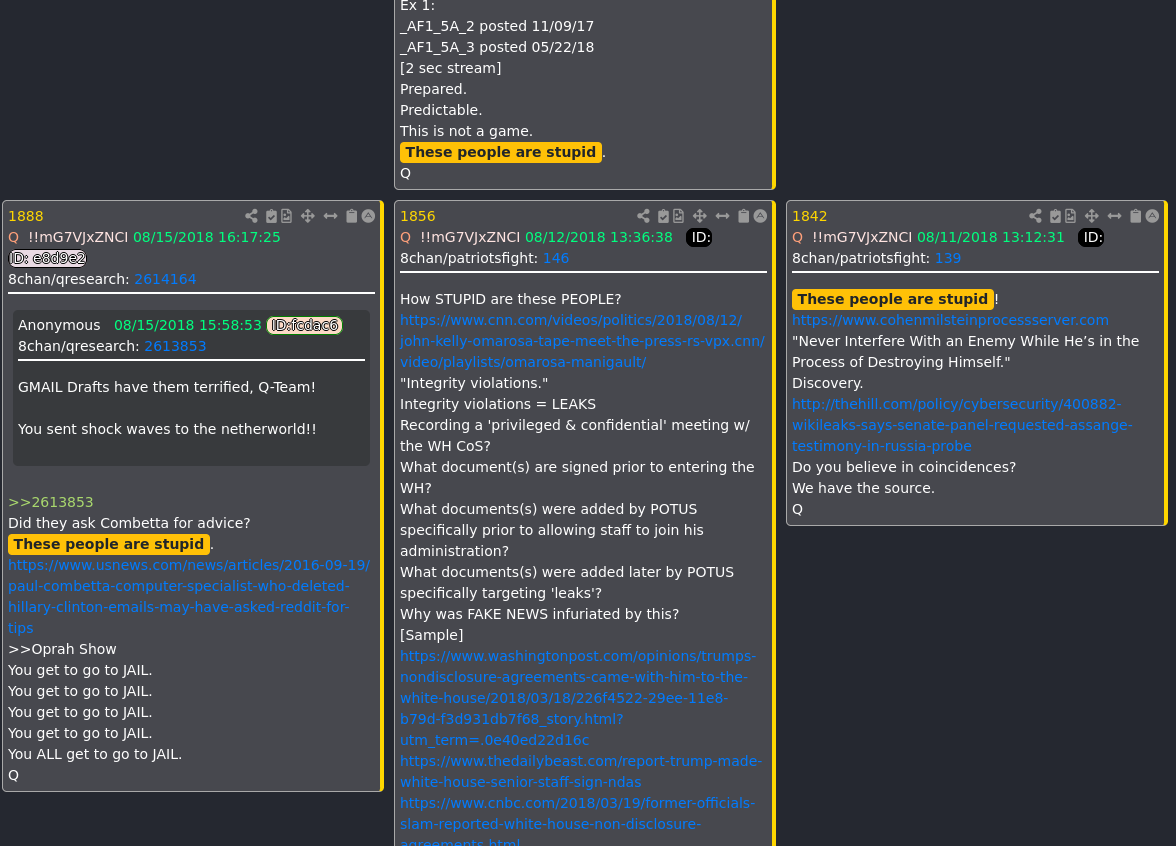Click tripcode !!mG7VJxZNCI on post 1888
The image size is (1176, 846).
point(78,237)
